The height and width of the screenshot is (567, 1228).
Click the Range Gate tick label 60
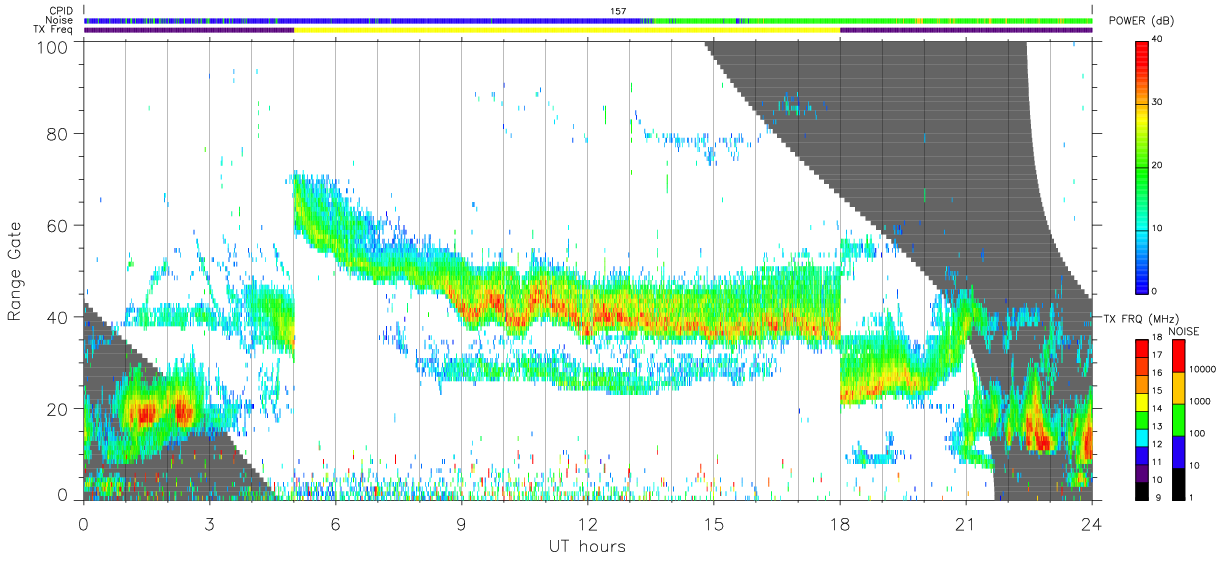58,225
